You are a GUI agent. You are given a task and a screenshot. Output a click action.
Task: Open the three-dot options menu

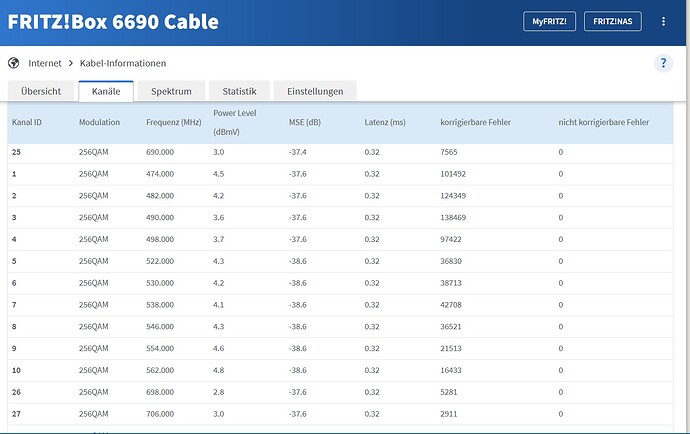(663, 22)
